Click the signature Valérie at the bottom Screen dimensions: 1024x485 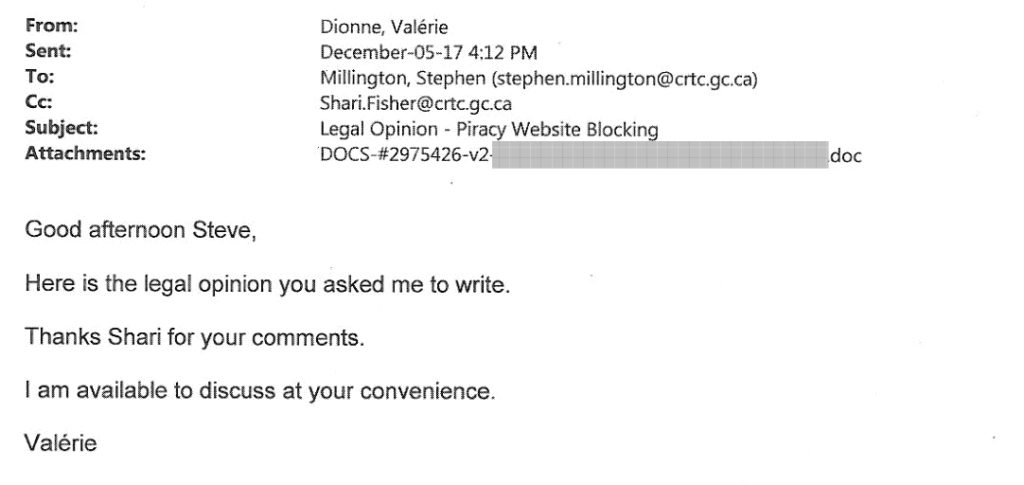tap(61, 444)
